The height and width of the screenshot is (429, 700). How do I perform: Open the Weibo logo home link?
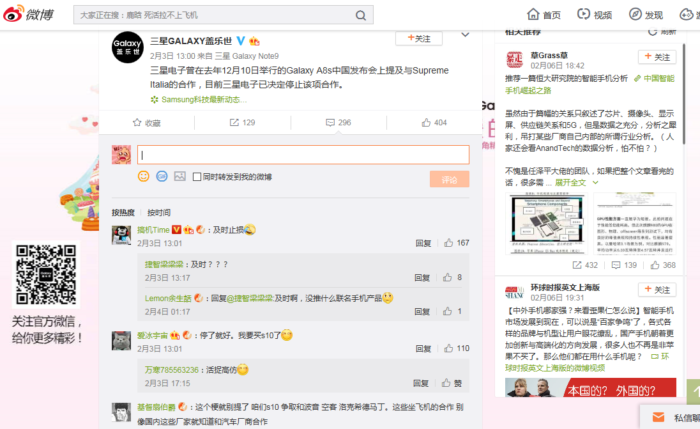pos(28,15)
